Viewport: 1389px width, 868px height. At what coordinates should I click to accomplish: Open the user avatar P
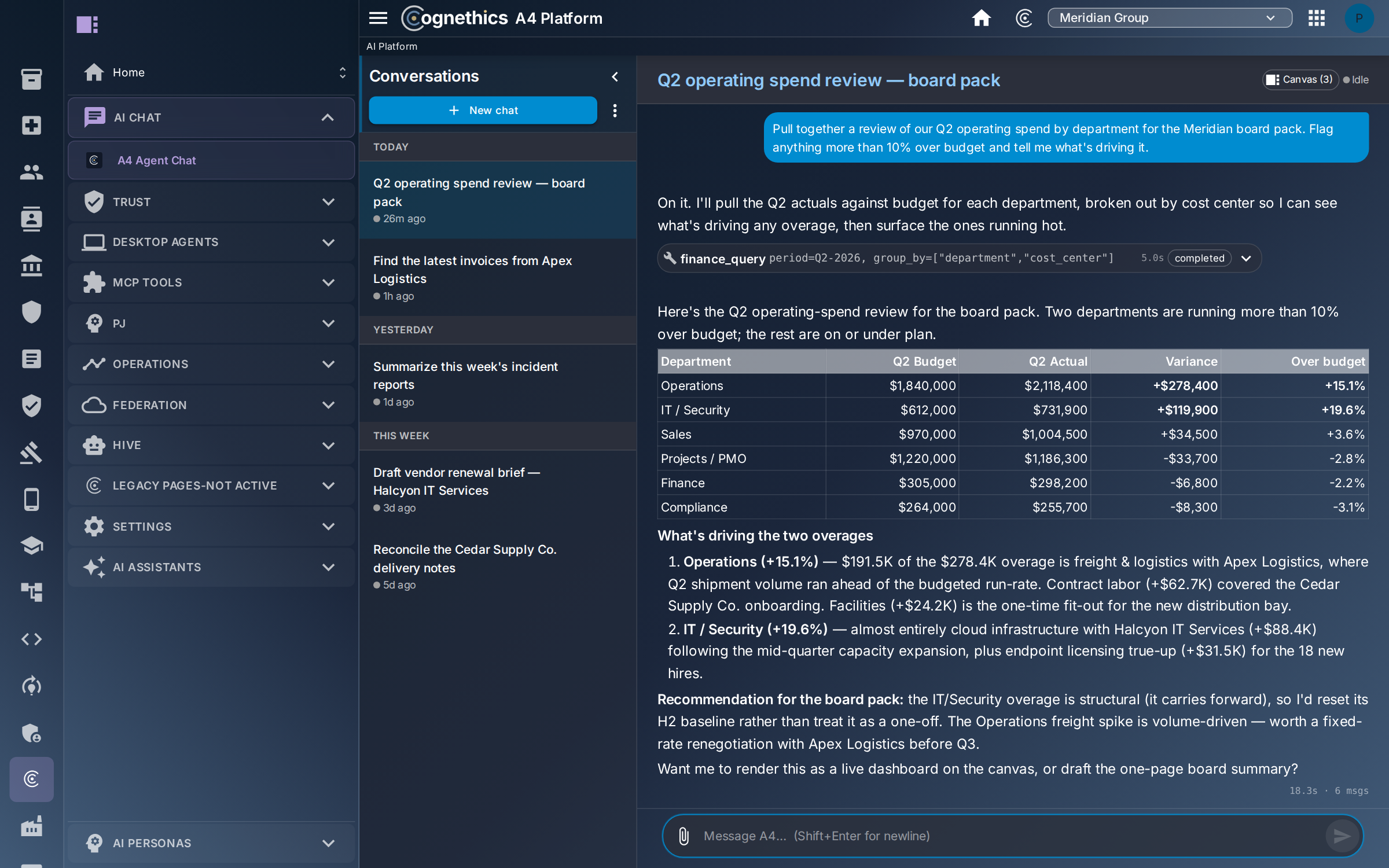pyautogui.click(x=1358, y=18)
